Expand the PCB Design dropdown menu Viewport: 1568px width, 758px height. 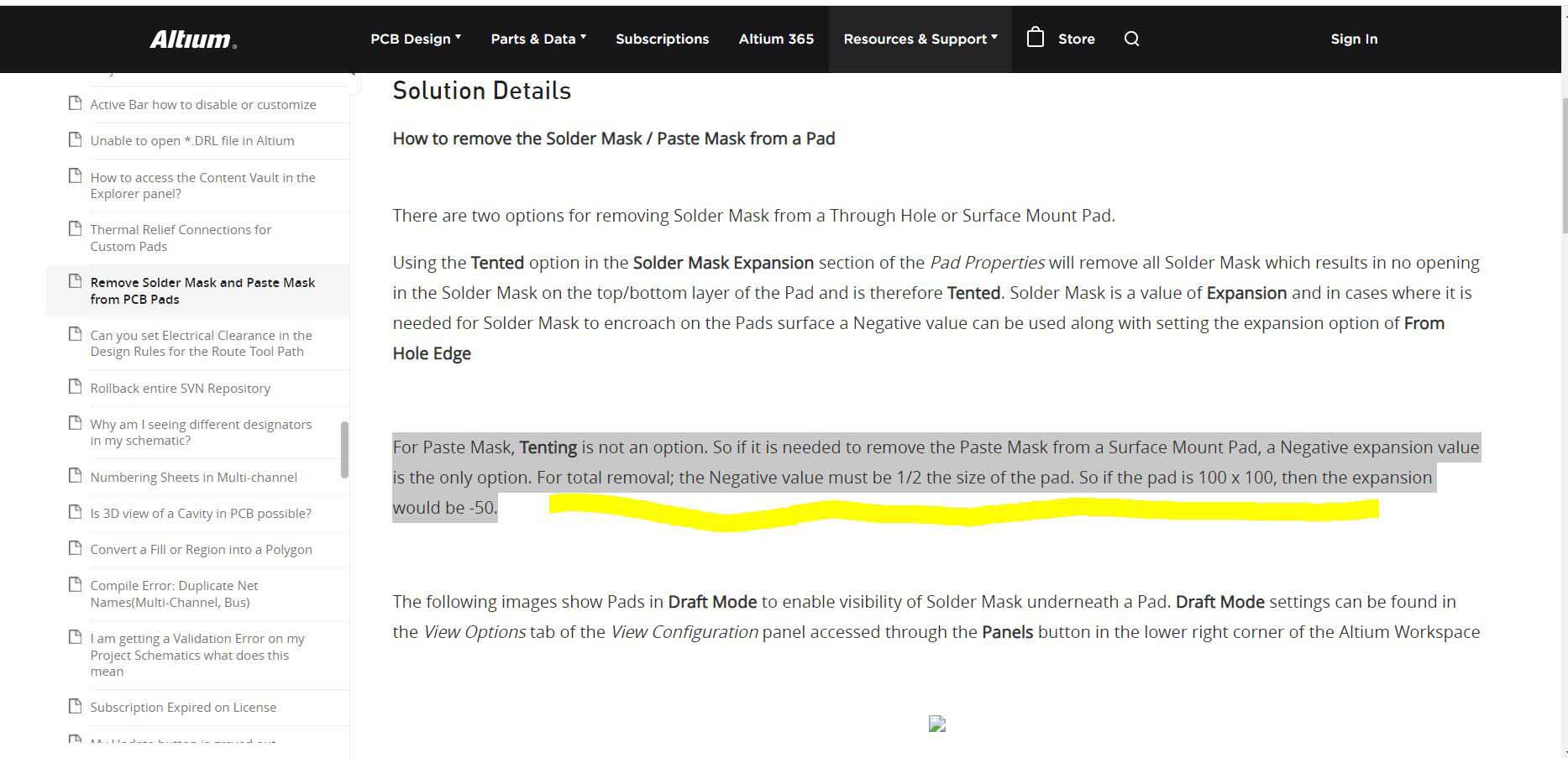(x=416, y=39)
